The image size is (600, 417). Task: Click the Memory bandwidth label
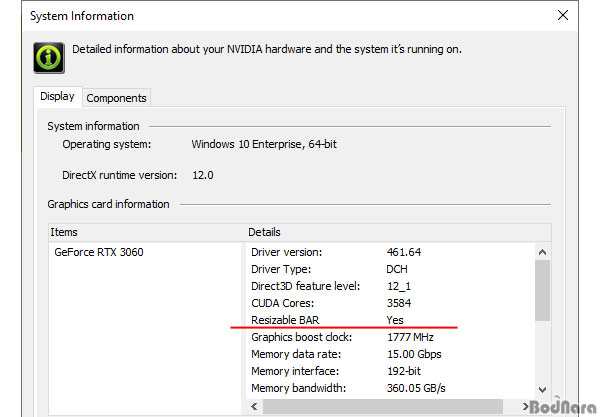point(298,388)
